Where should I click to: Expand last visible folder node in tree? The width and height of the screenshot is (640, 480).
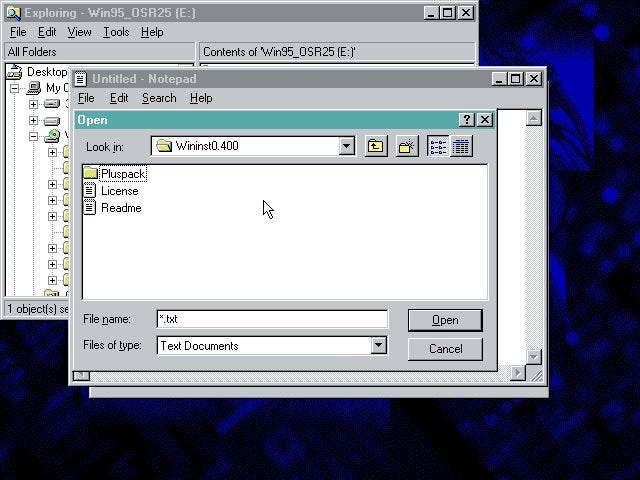pos(52,280)
